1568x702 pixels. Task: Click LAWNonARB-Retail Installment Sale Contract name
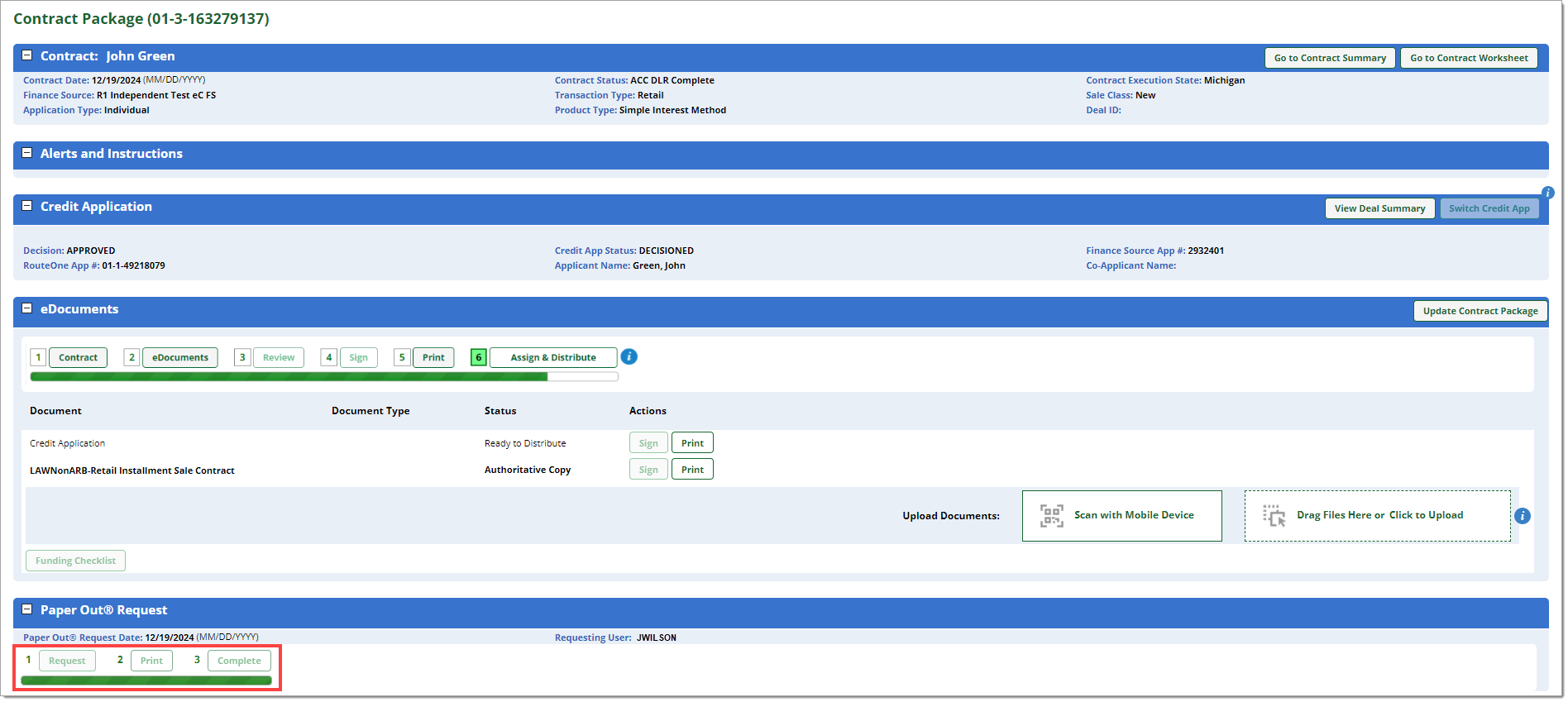132,470
